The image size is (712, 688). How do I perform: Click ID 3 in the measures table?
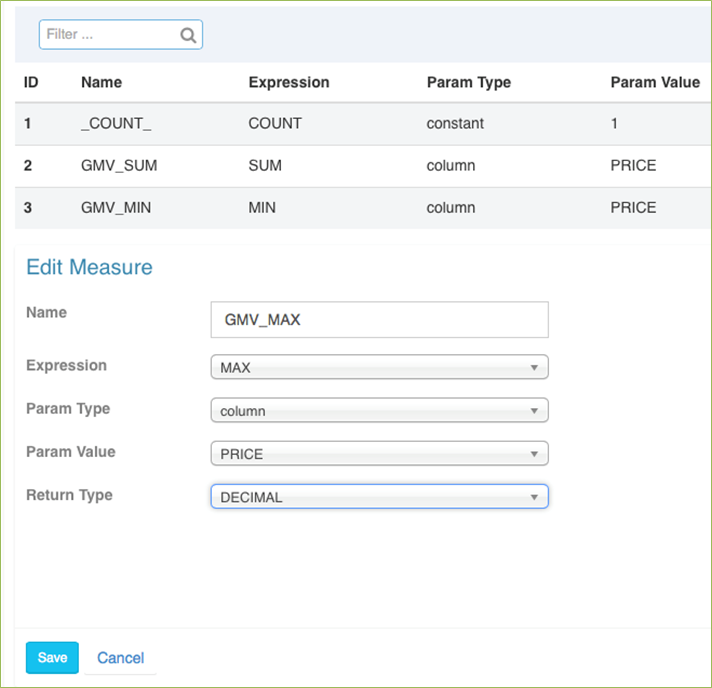pos(28,208)
